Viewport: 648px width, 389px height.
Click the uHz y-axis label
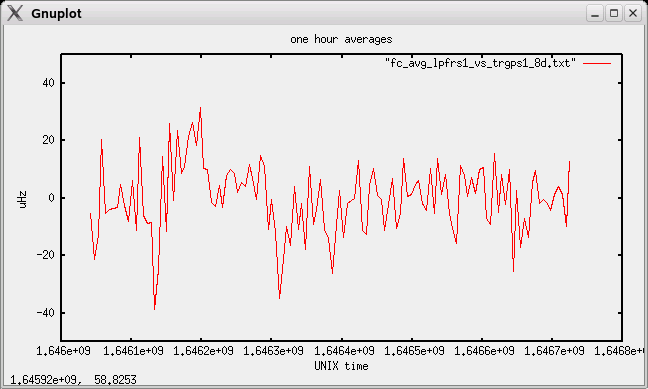click(x=22, y=199)
